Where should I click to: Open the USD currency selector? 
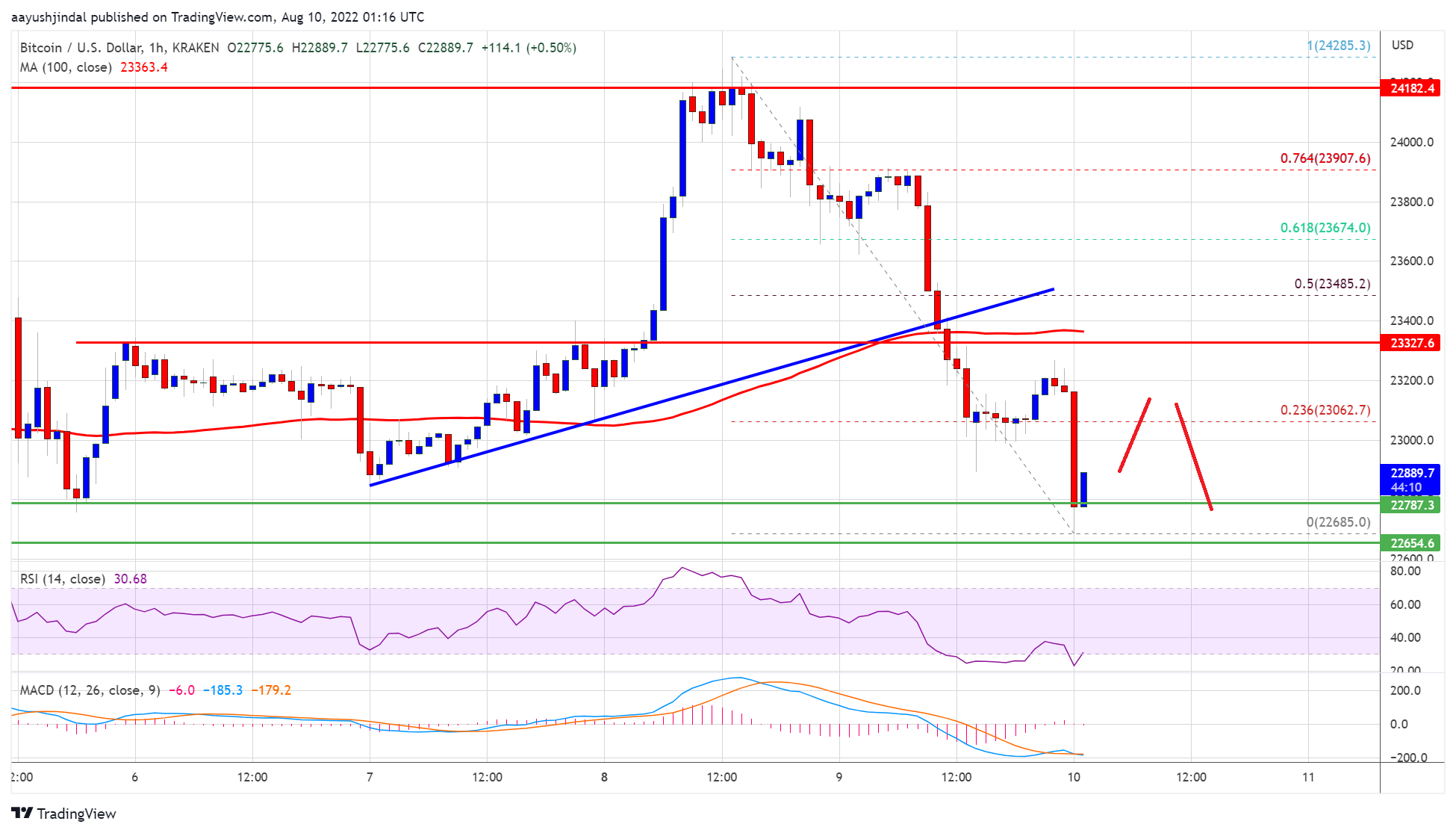[x=1402, y=45]
